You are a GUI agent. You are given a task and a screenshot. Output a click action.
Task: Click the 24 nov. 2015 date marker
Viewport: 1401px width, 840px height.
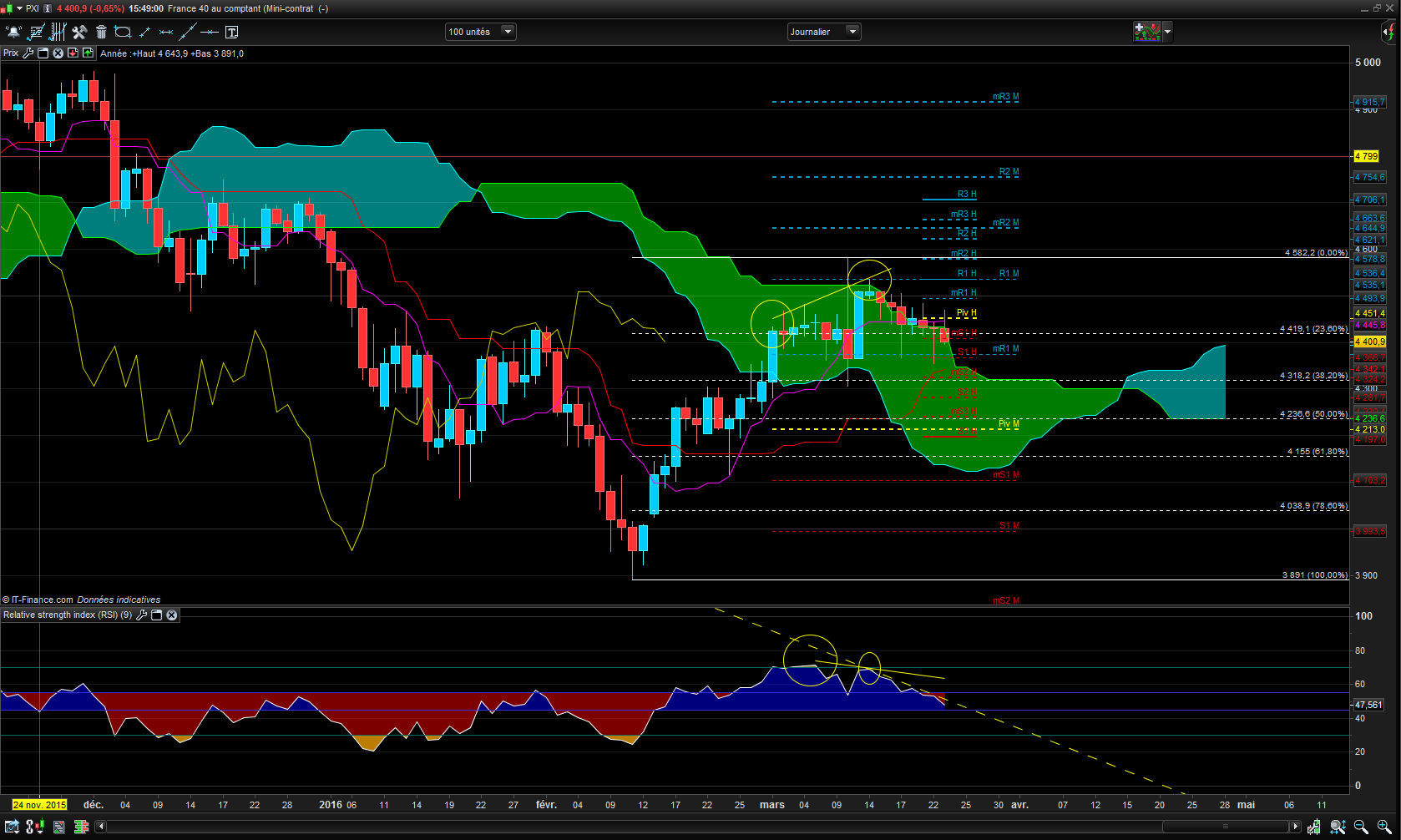point(39,805)
